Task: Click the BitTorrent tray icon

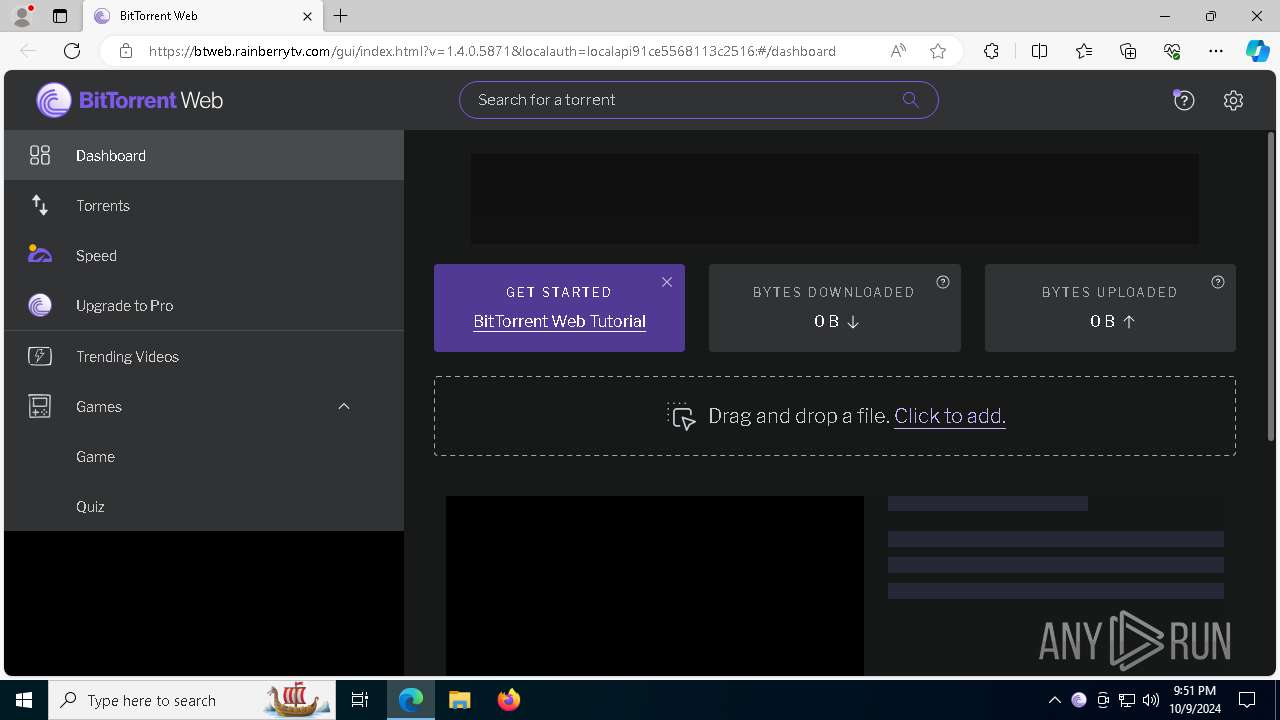Action: (x=1079, y=700)
